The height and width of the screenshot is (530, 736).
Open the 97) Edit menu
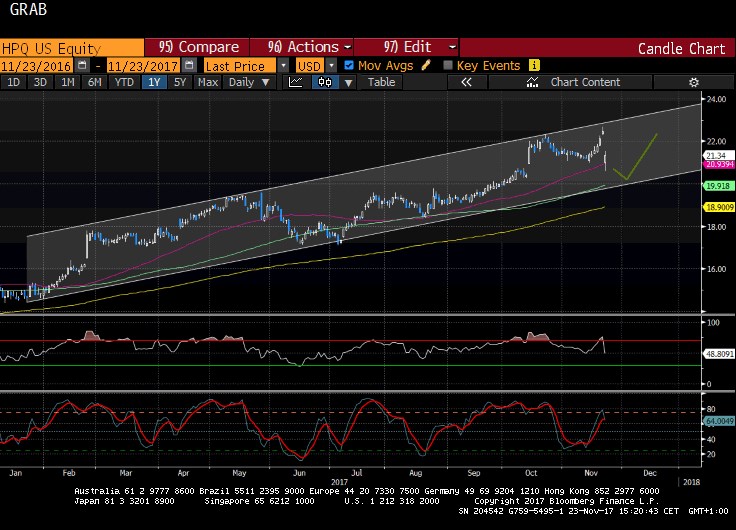point(406,47)
